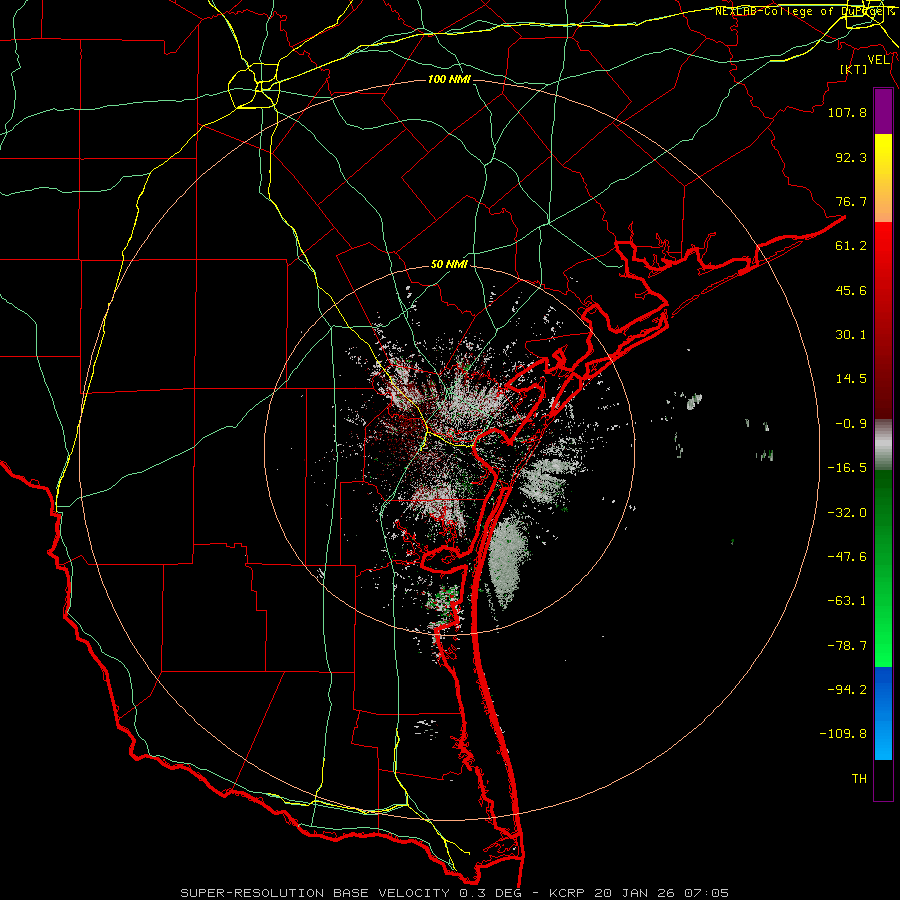Click the -47.6 legend value
Image resolution: width=900 pixels, height=900 pixels.
847,557
